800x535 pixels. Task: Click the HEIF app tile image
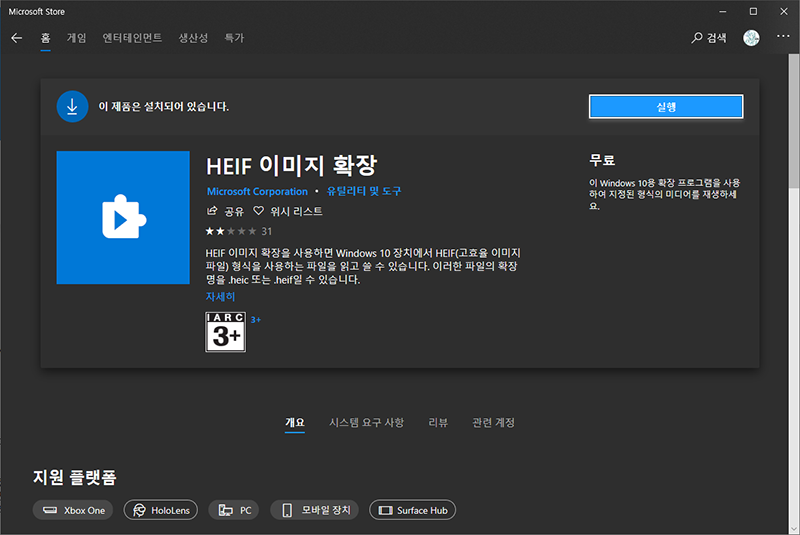(x=123, y=217)
